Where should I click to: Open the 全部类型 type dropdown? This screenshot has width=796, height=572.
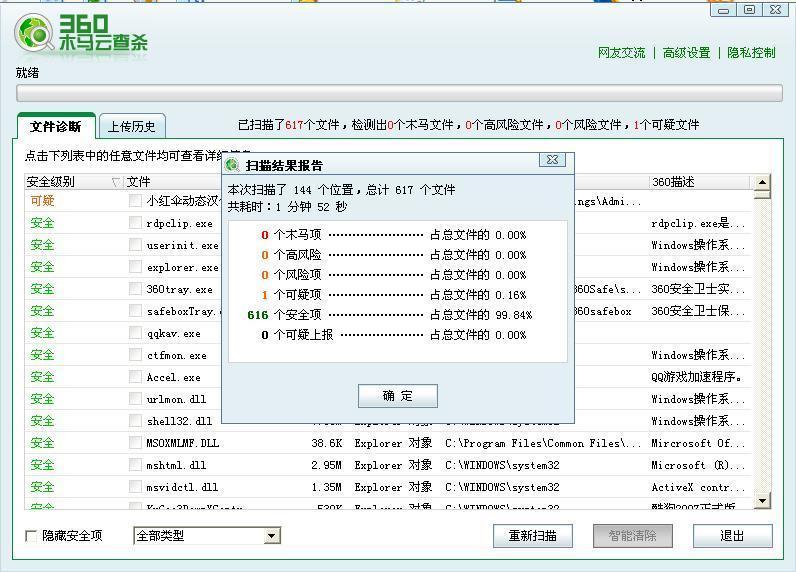[272, 535]
